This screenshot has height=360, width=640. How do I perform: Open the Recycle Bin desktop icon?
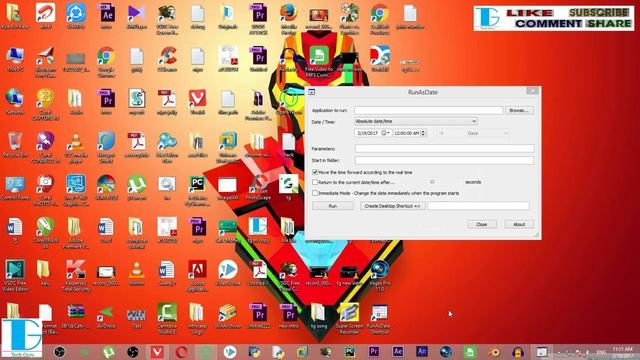point(15,145)
